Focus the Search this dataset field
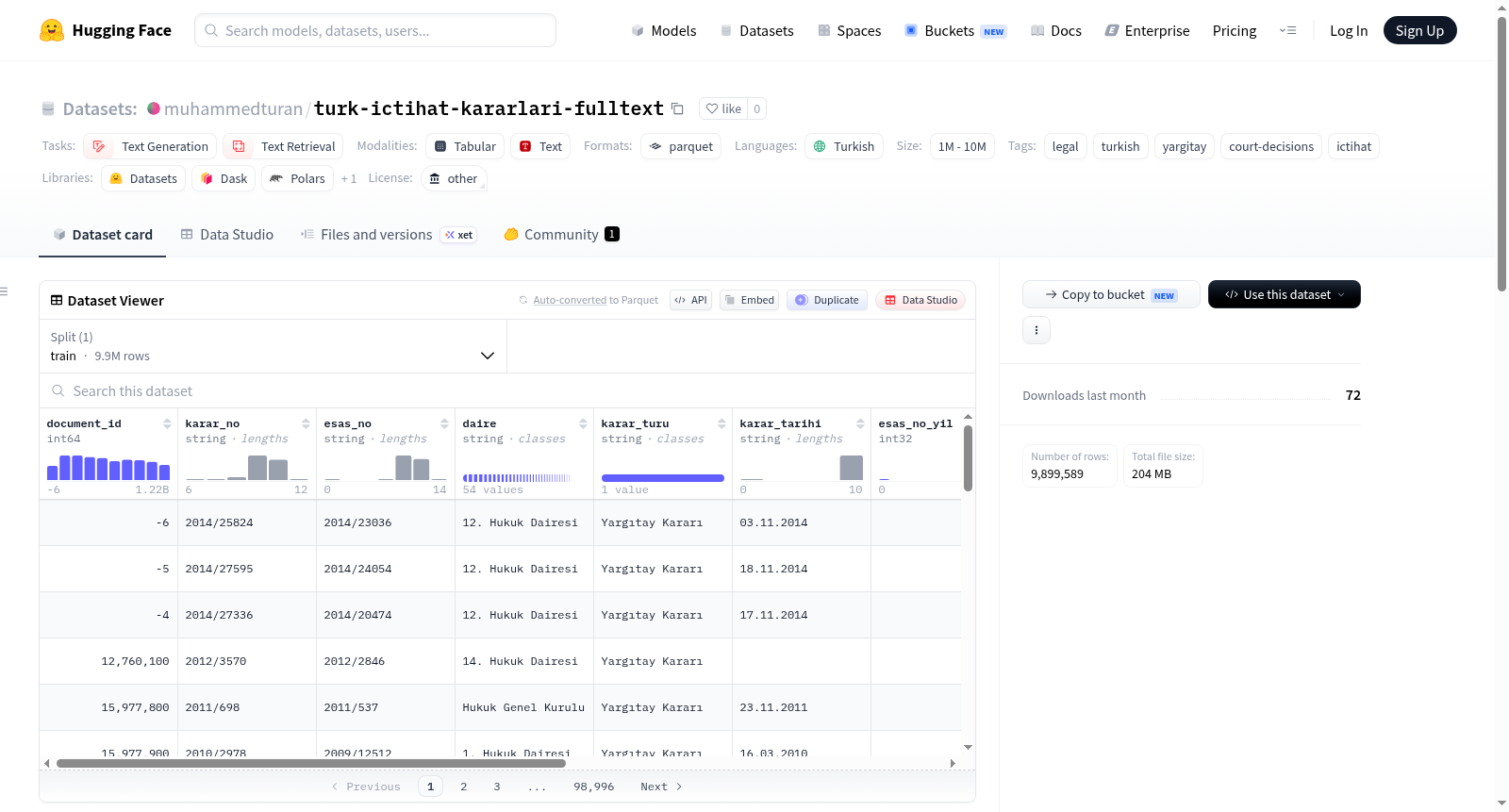The width and height of the screenshot is (1509, 812). coord(507,391)
